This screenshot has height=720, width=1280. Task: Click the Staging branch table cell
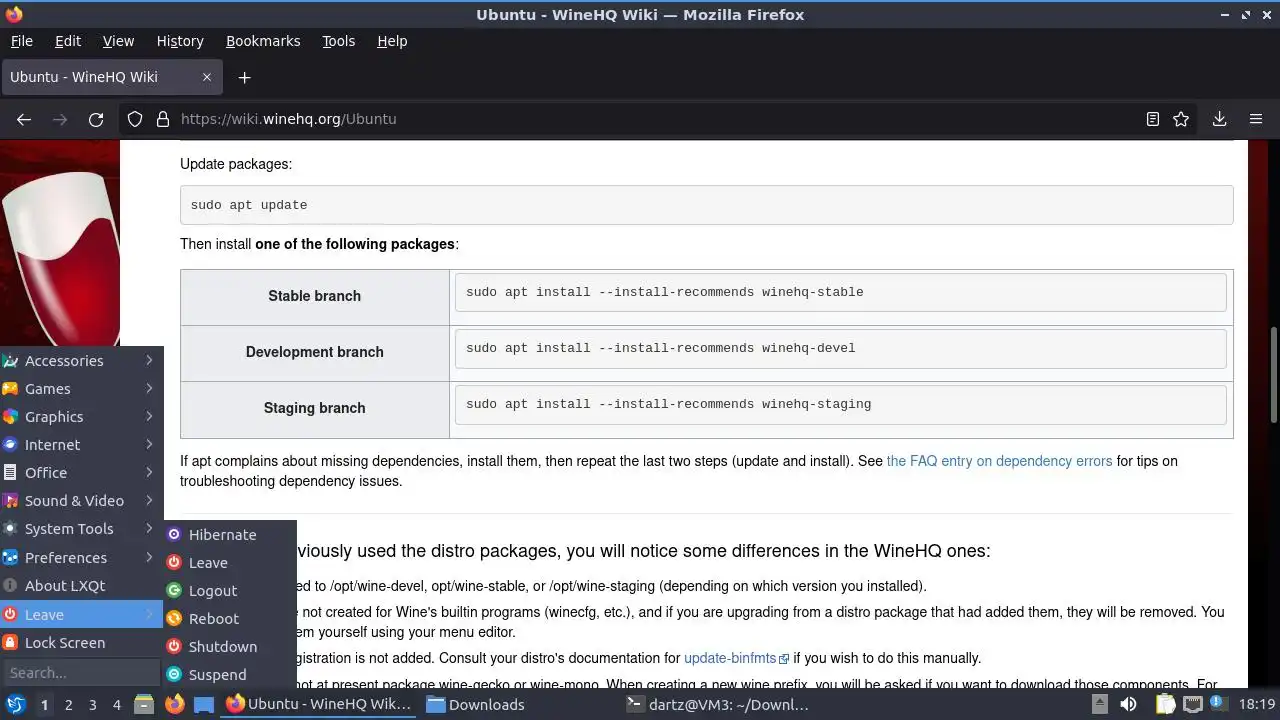pyautogui.click(x=315, y=408)
